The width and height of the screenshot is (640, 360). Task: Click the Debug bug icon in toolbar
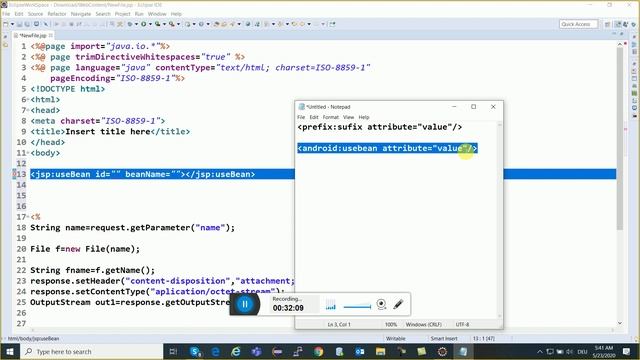click(130, 24)
